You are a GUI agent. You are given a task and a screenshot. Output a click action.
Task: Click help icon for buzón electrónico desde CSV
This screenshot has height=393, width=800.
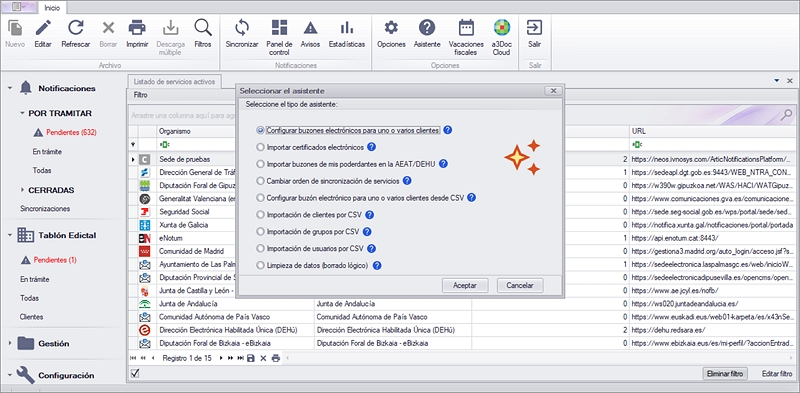(471, 198)
